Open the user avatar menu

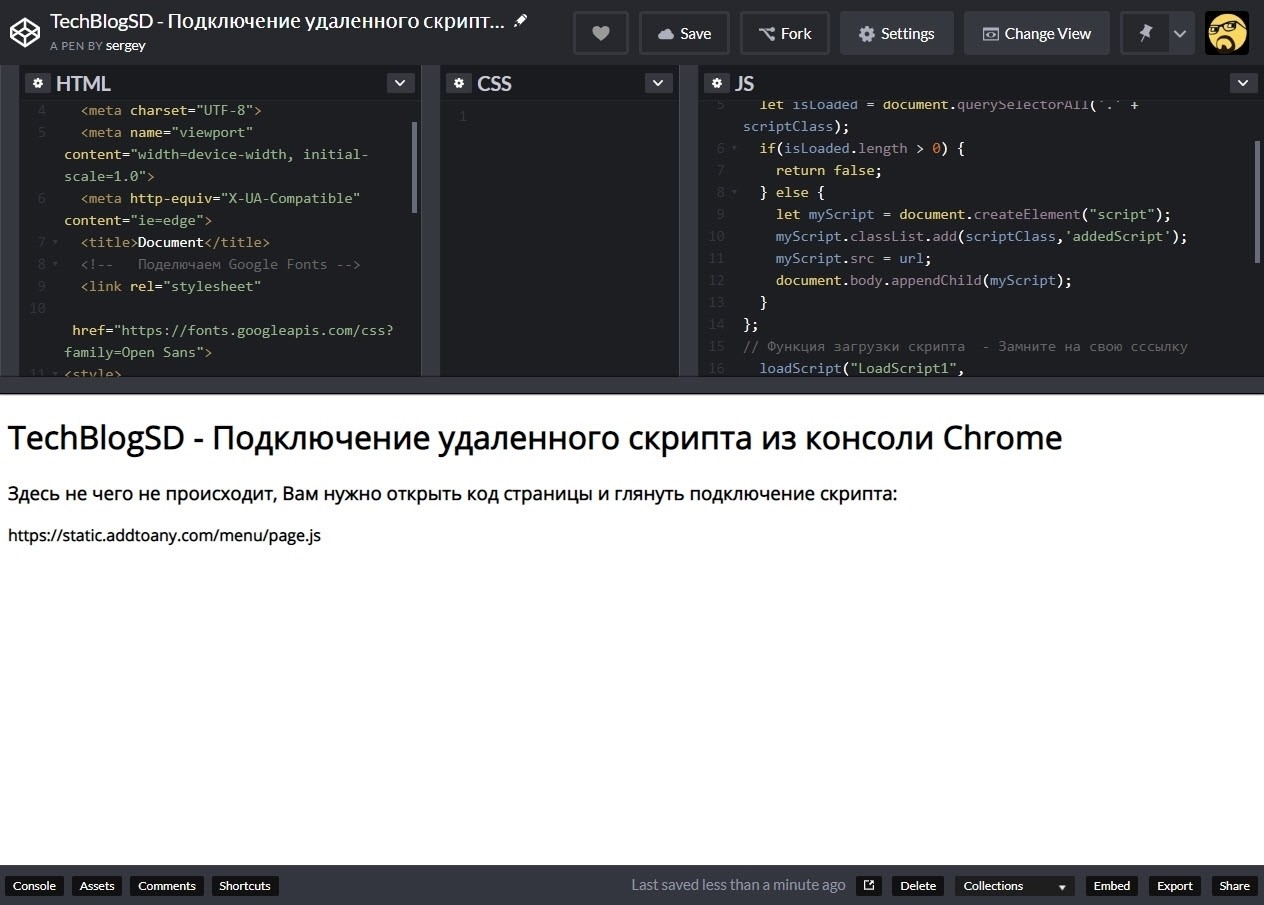1226,33
